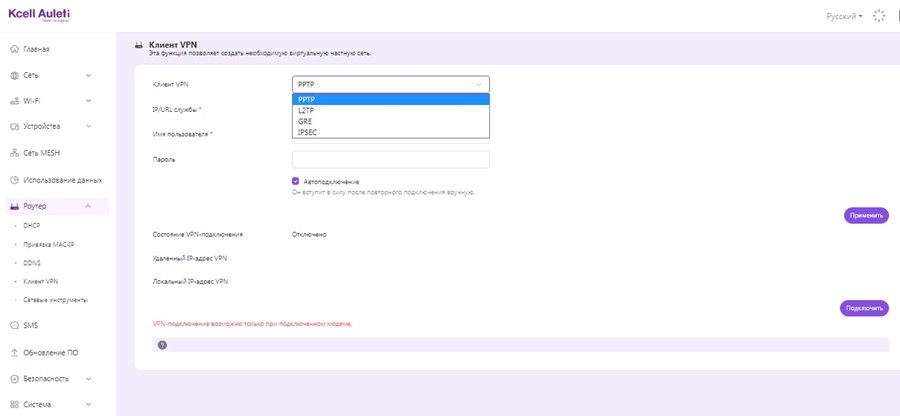Click the data usage icon
The width and height of the screenshot is (900, 416).
click(14, 180)
